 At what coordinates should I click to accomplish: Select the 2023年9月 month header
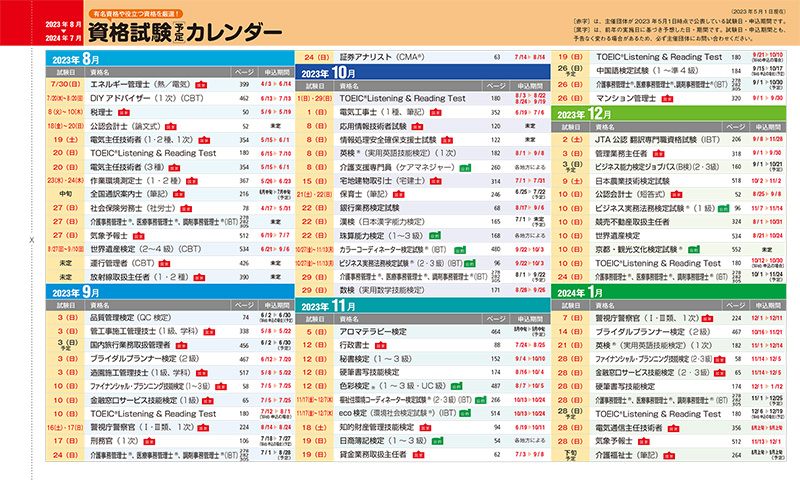[x=170, y=291]
